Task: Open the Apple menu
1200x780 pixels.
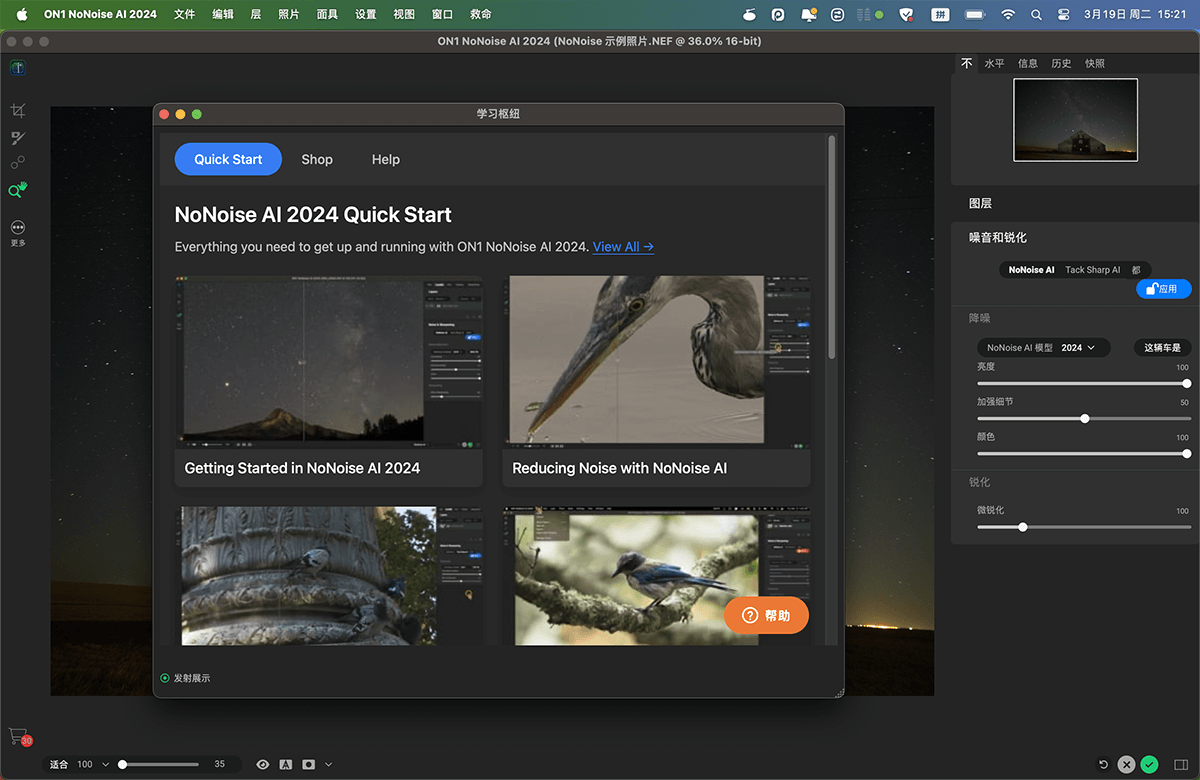Action: 21,14
